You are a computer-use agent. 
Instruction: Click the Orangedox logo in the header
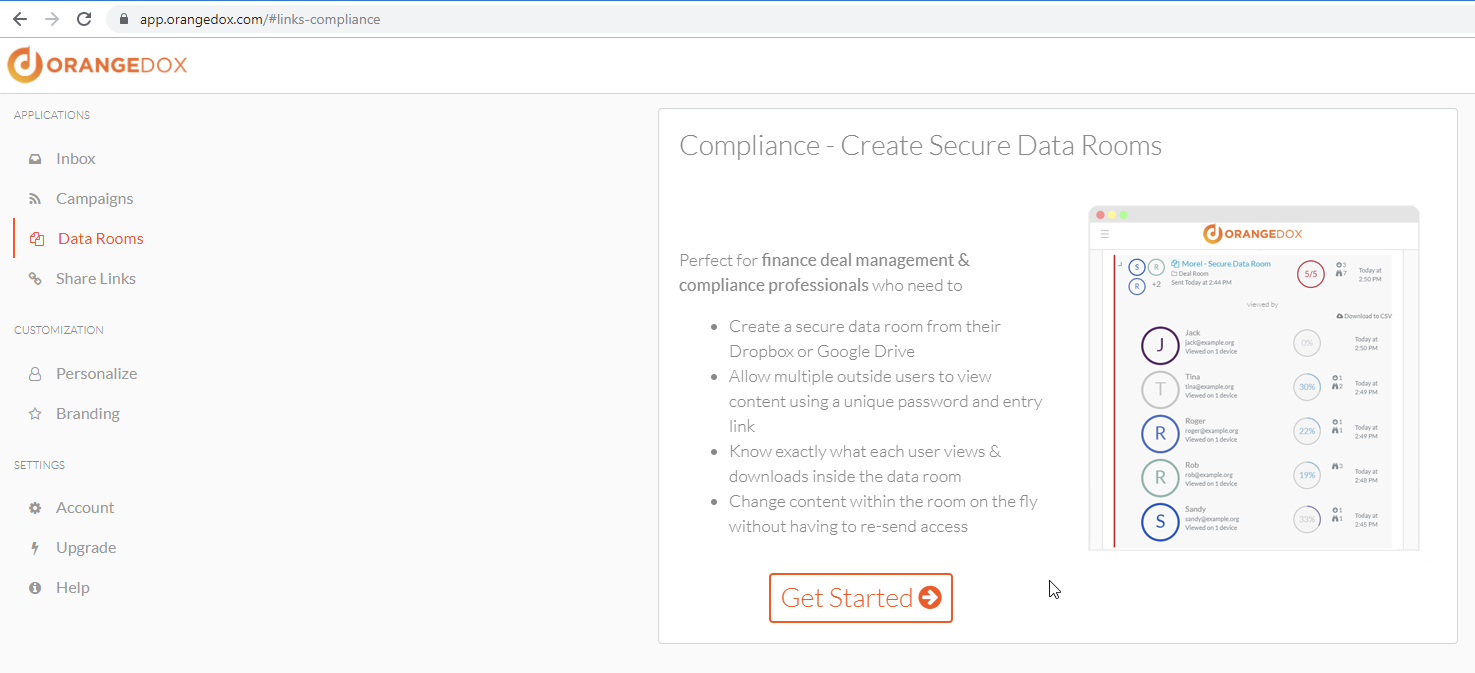coord(97,64)
